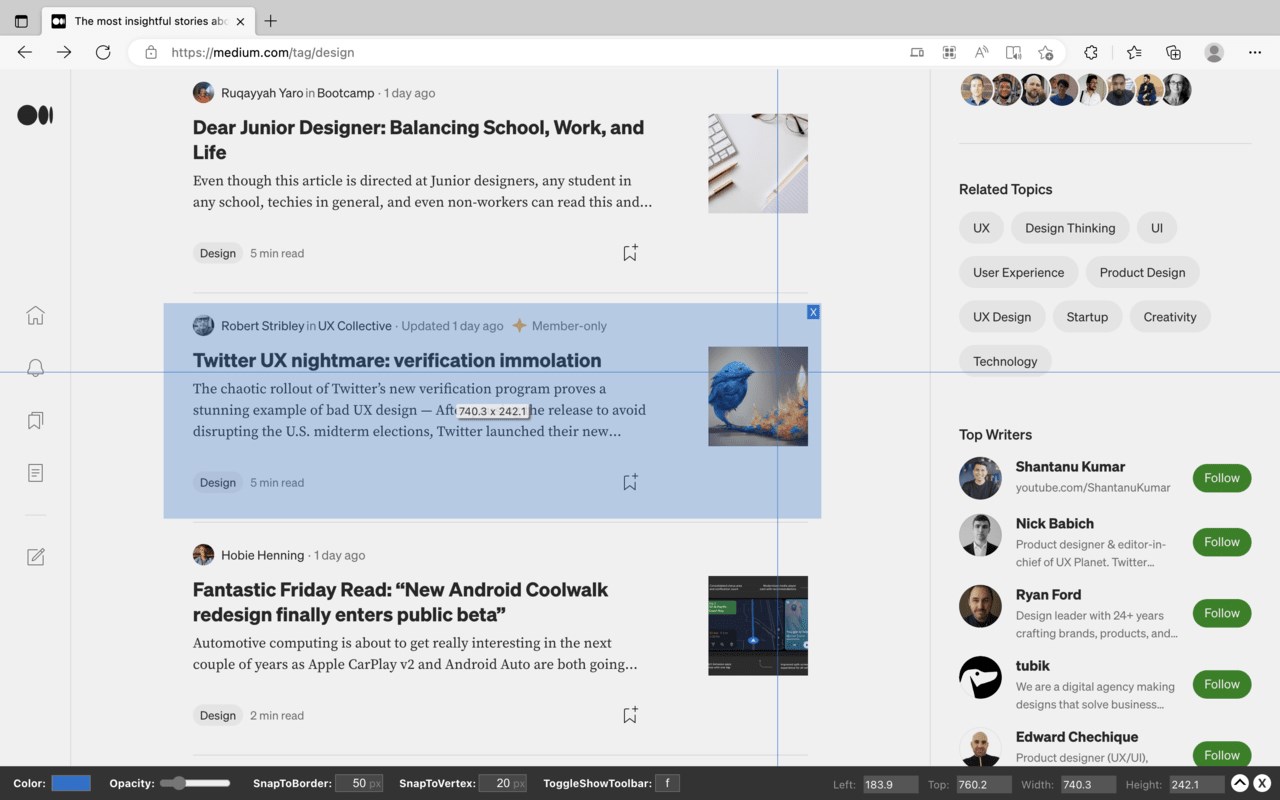
Task: Select the Product Design topic chip
Action: point(1142,272)
